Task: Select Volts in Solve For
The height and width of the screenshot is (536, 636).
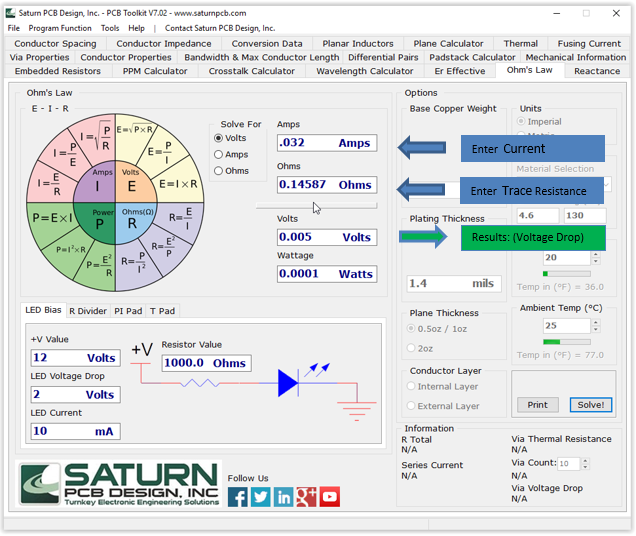Action: pyautogui.click(x=230, y=138)
